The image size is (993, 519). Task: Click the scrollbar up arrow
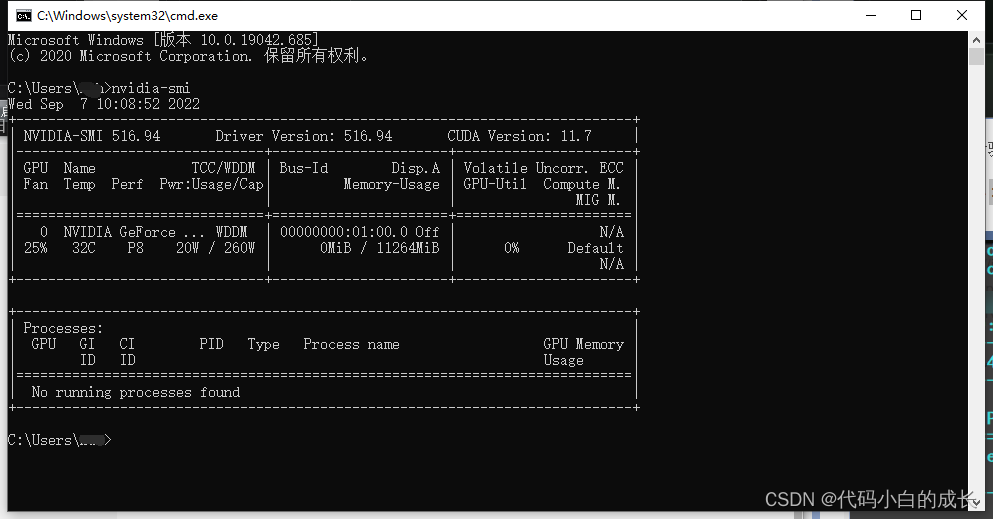976,39
